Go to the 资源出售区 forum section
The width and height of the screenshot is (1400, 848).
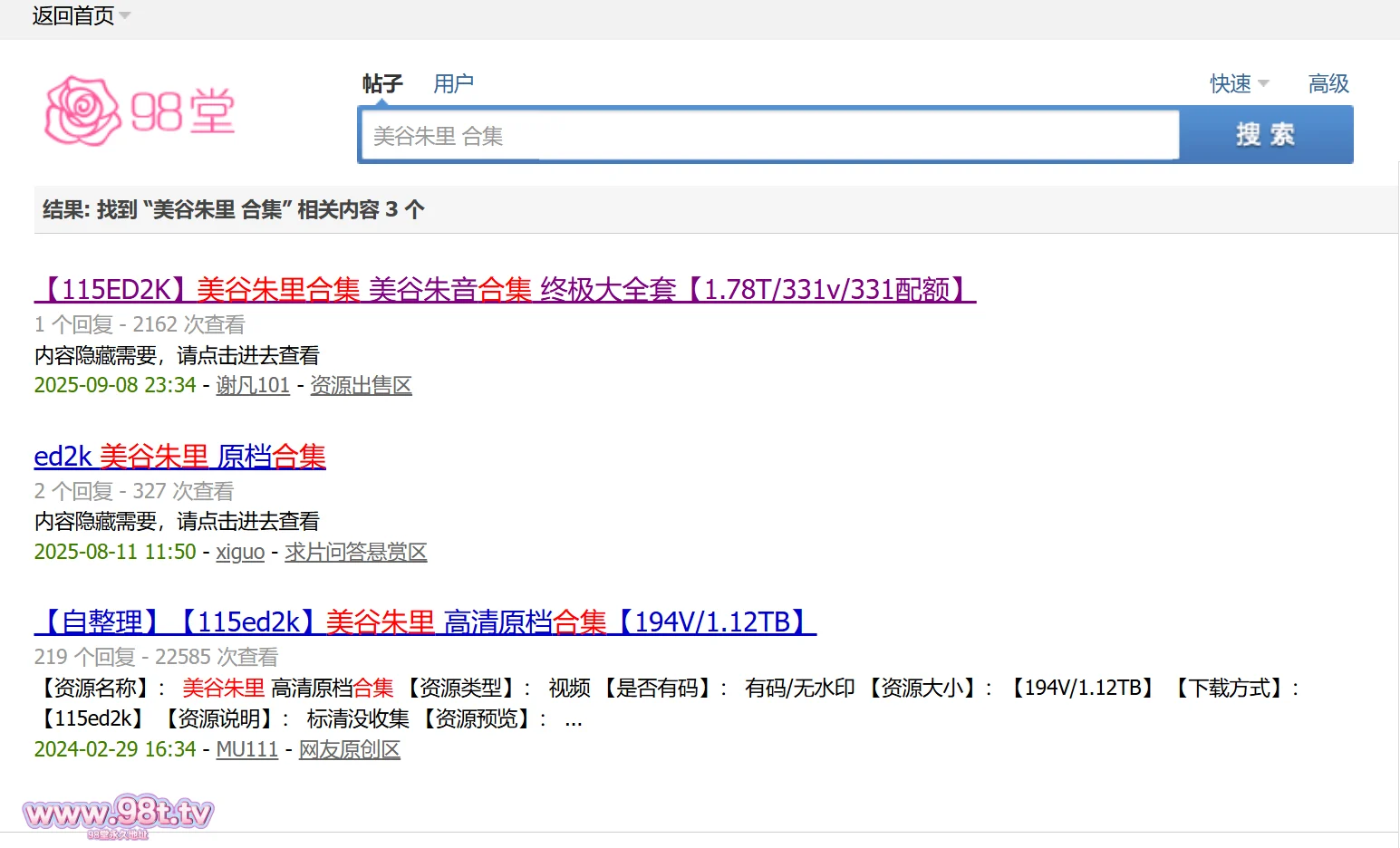[x=361, y=385]
